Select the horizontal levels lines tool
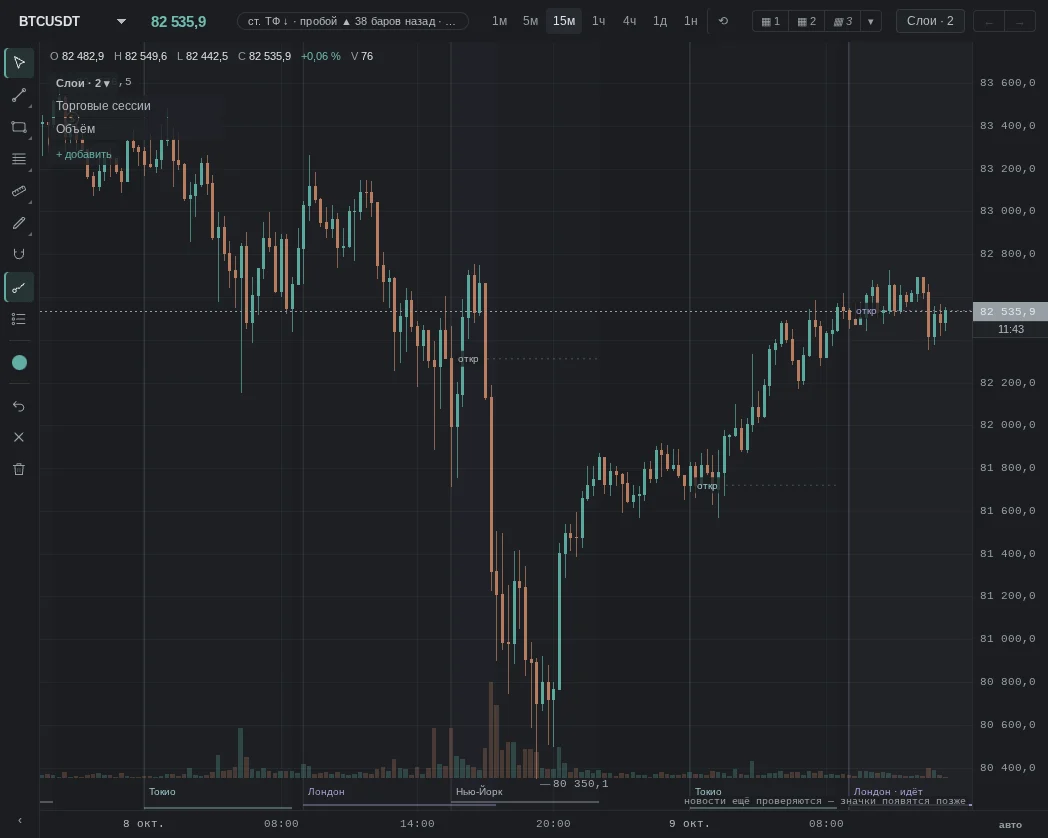 [19, 159]
